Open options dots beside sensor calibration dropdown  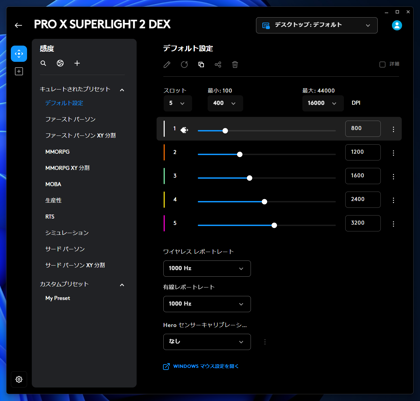click(265, 342)
